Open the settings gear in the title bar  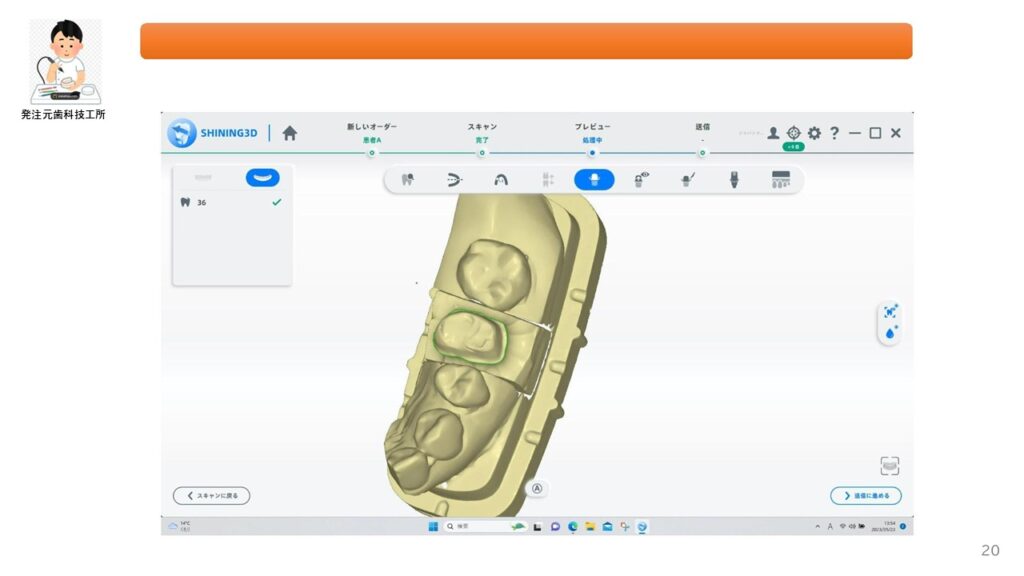pos(814,133)
